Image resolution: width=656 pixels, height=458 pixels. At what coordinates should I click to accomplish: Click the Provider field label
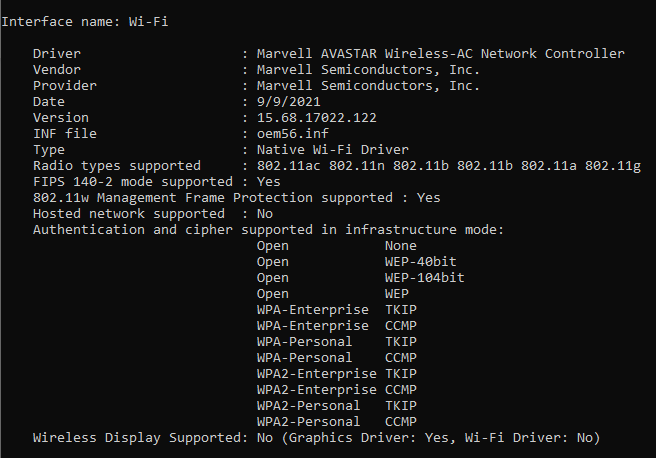coord(64,86)
